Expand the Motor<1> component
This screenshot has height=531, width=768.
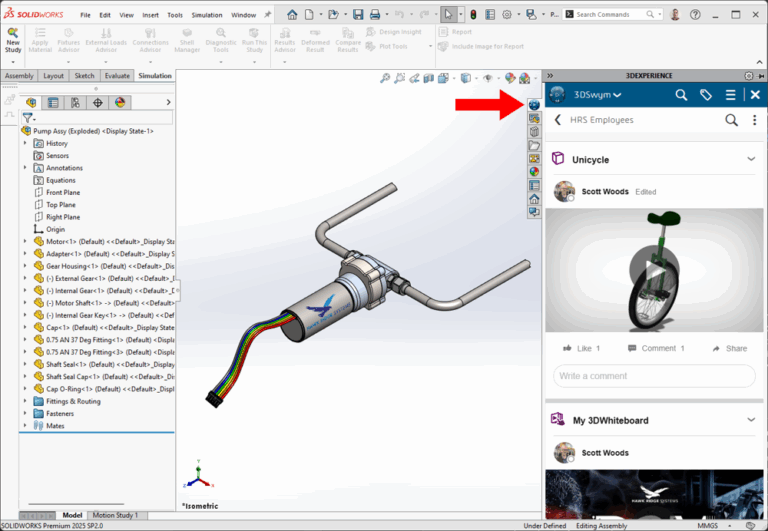click(25, 241)
